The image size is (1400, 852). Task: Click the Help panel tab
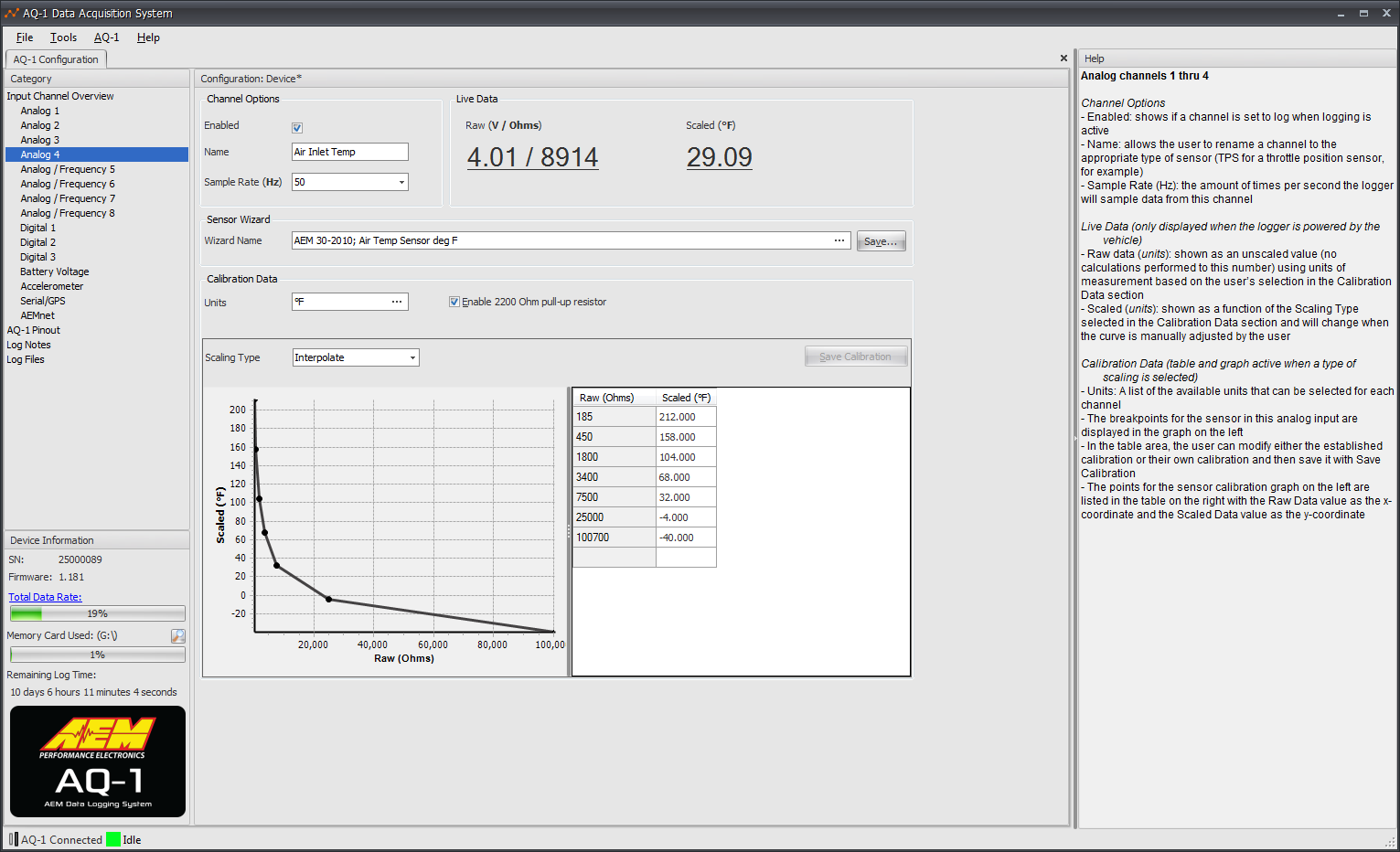(1094, 59)
